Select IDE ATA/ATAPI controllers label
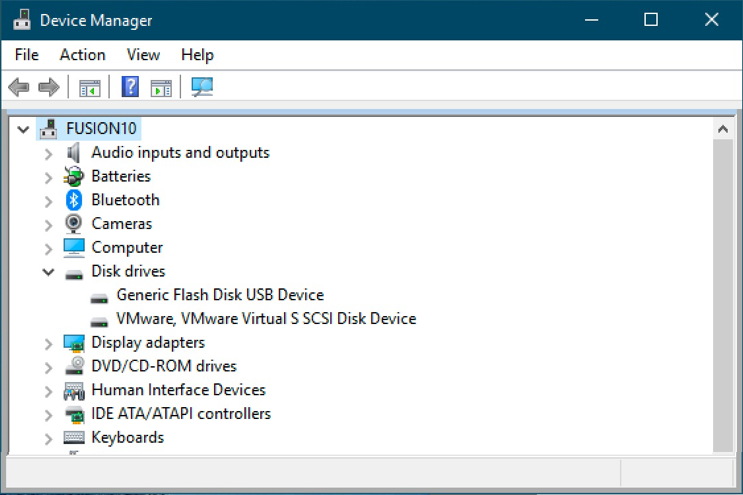Viewport: 743px width, 495px height. (x=181, y=414)
